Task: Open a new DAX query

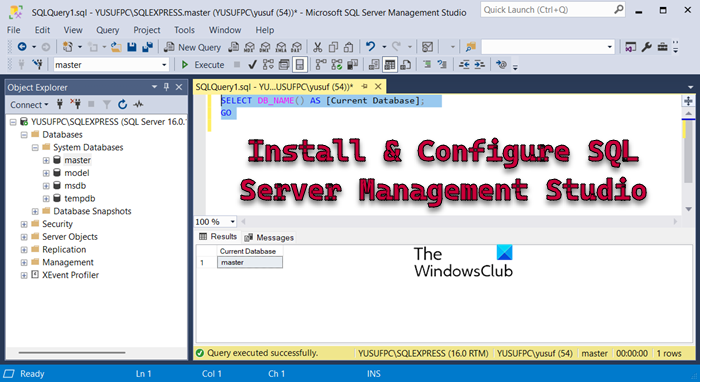Action: coord(296,47)
